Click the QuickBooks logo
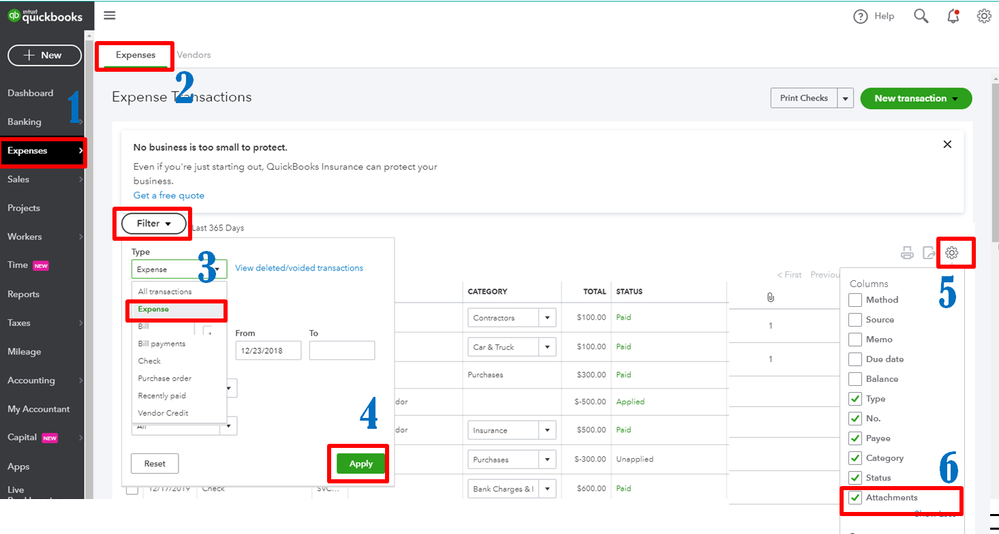The height and width of the screenshot is (534, 999). [x=45, y=16]
